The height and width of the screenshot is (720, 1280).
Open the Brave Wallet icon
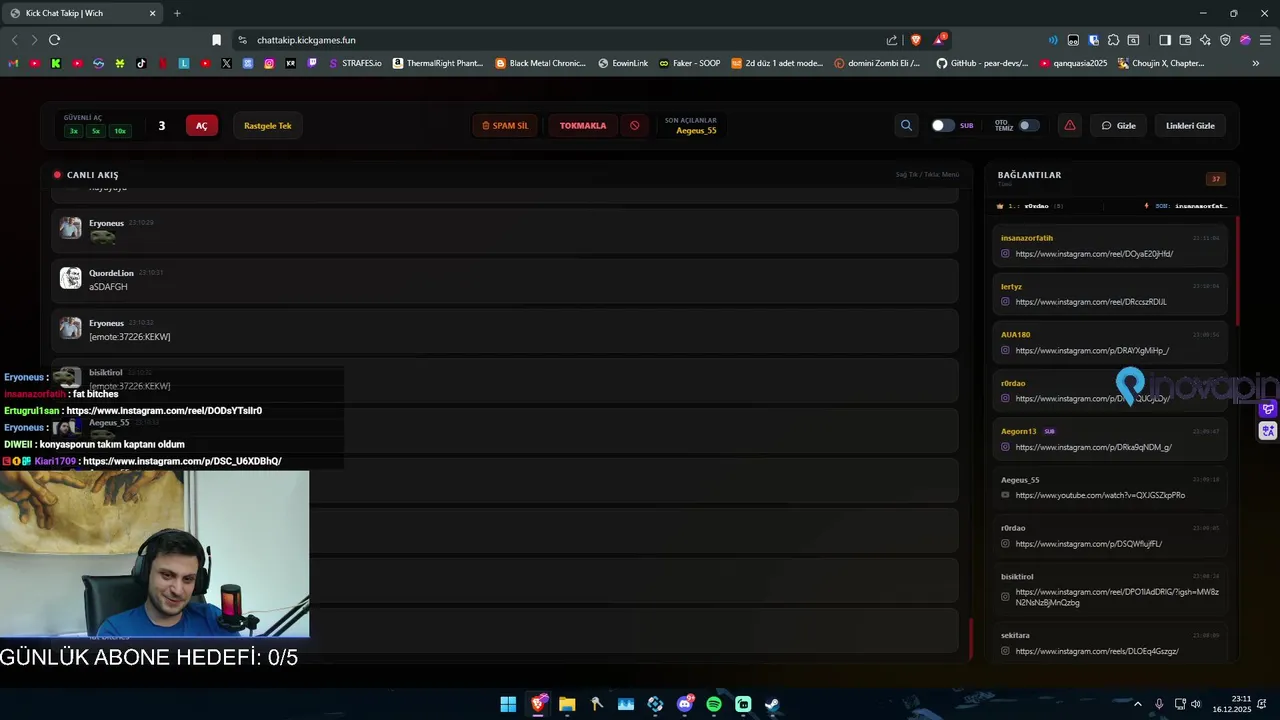(x=1185, y=40)
